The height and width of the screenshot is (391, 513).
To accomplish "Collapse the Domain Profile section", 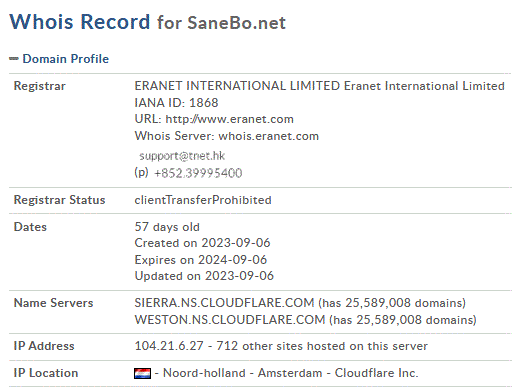I will click(14, 59).
